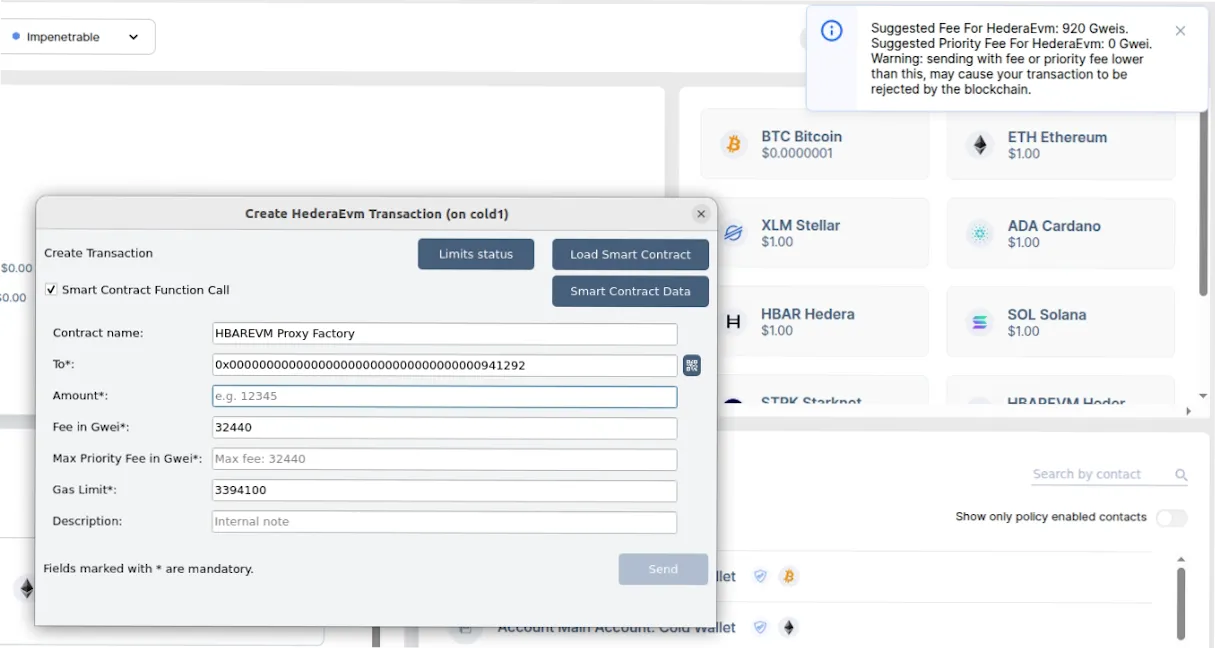
Task: Select the ETH Ethereum asset name
Action: [x=1057, y=137]
